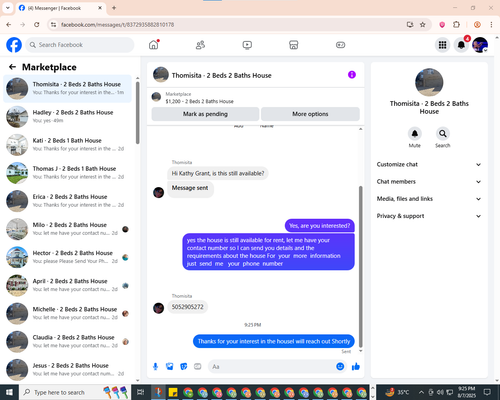Click the phone number message 5052905272
This screenshot has width=500, height=400.
point(187,307)
